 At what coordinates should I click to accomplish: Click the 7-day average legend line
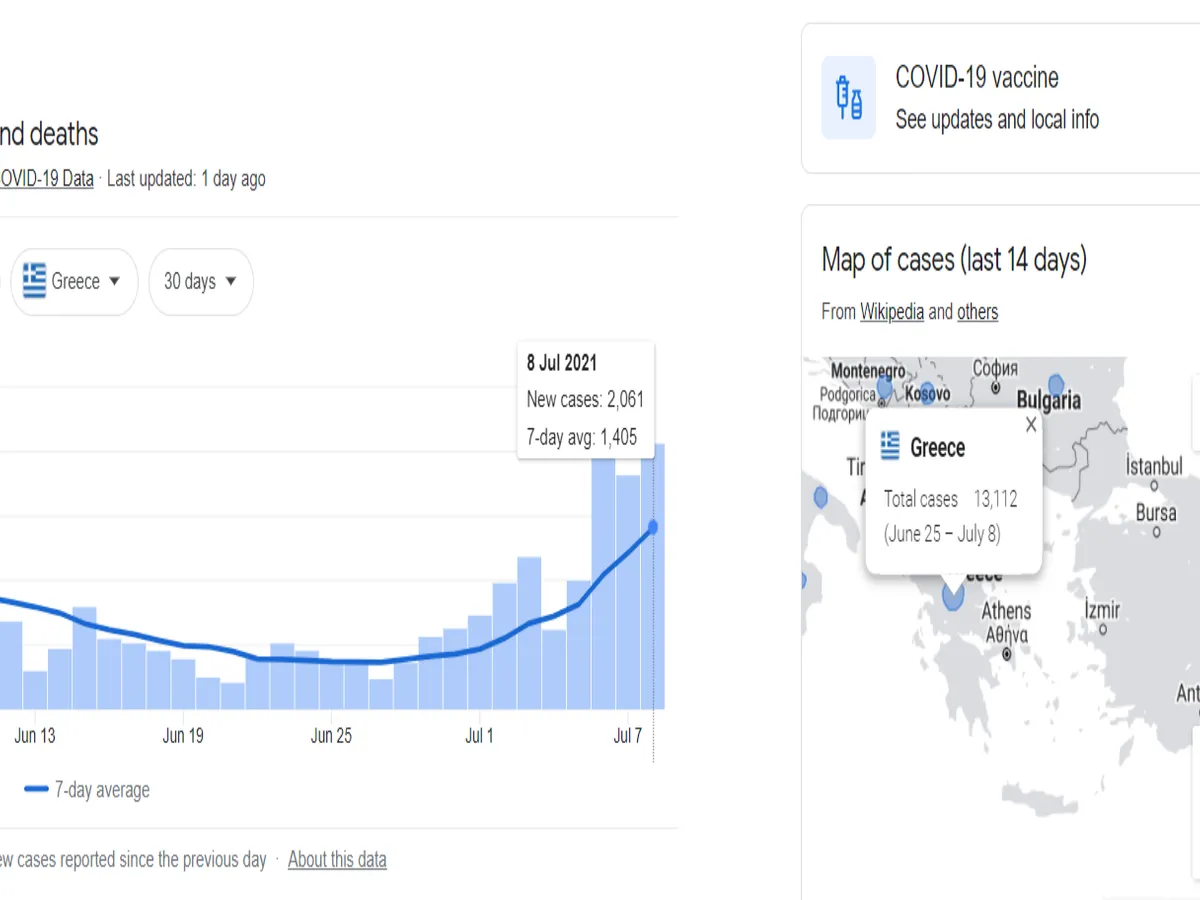point(37,789)
